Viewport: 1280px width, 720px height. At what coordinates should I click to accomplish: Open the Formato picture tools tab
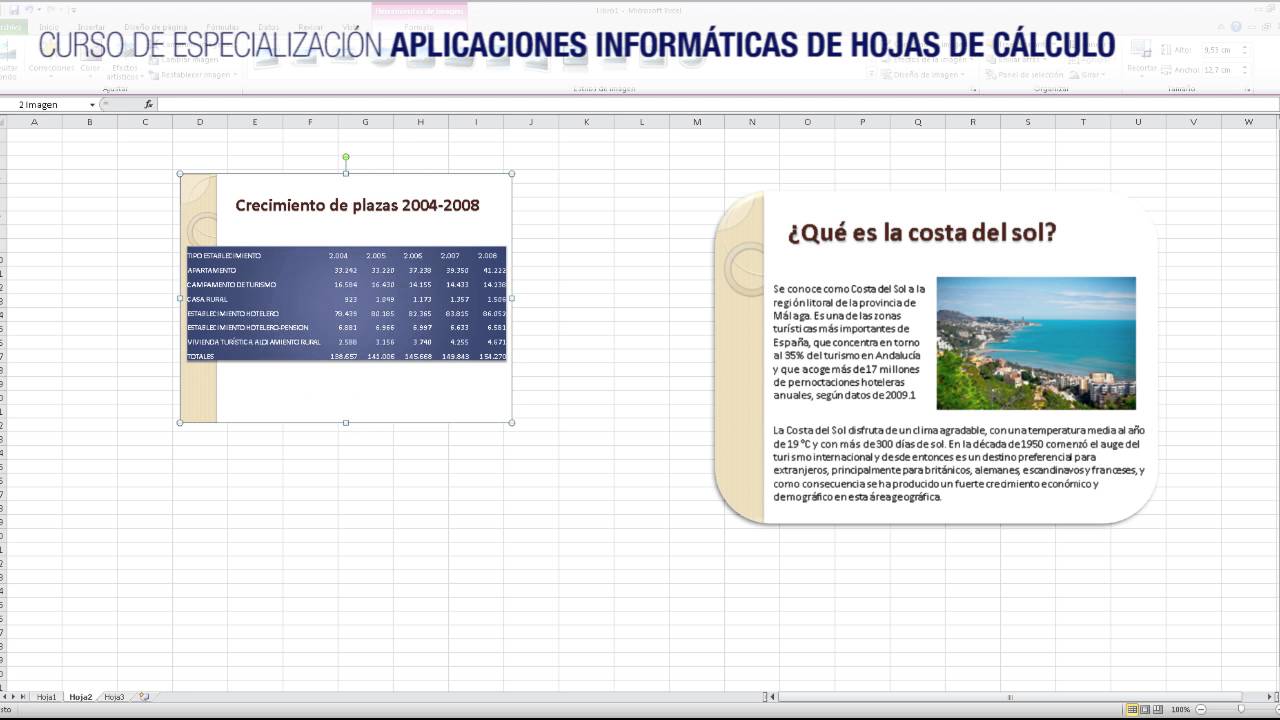coord(419,27)
